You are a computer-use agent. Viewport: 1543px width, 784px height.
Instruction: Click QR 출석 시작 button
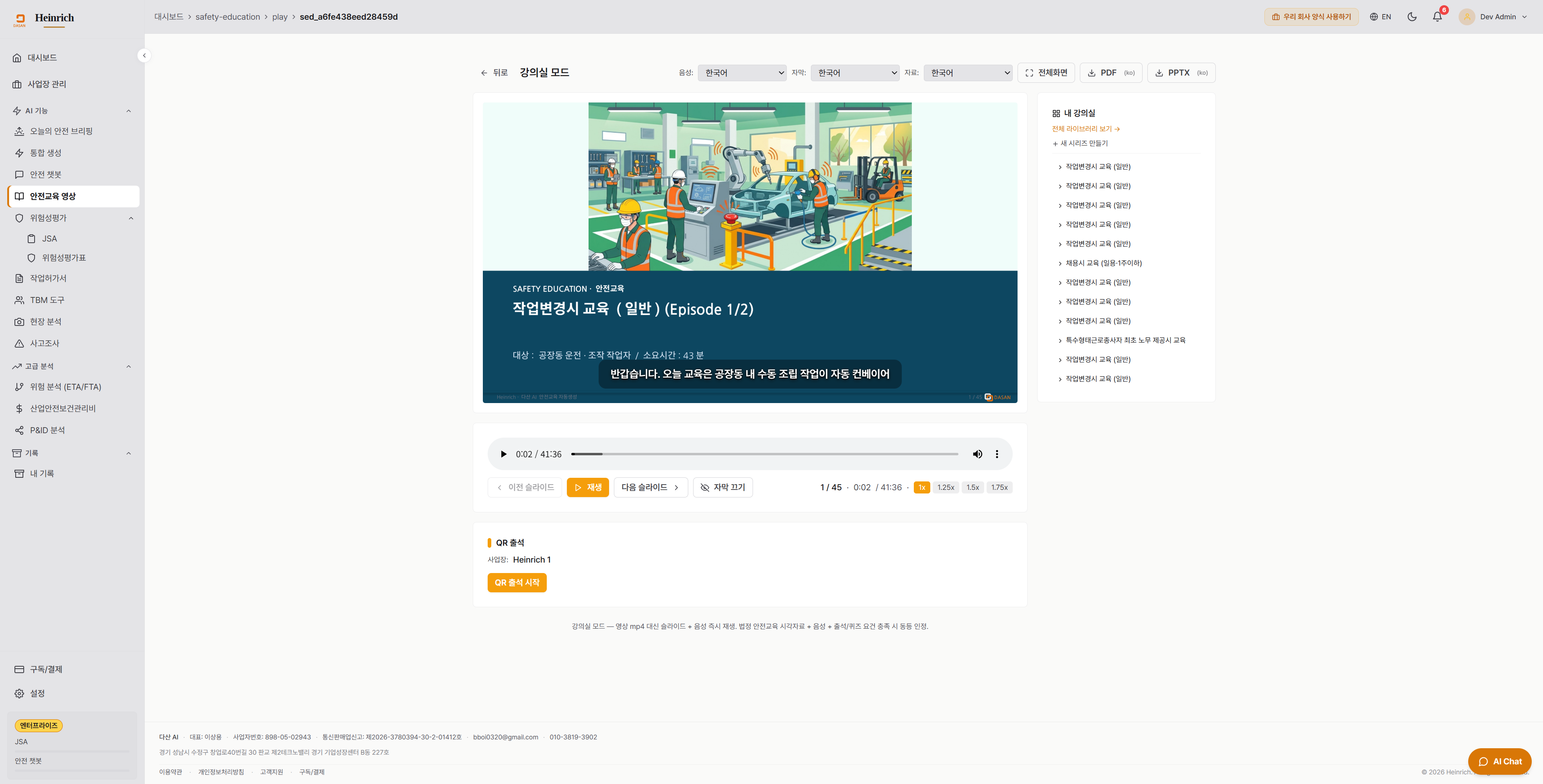pos(517,583)
